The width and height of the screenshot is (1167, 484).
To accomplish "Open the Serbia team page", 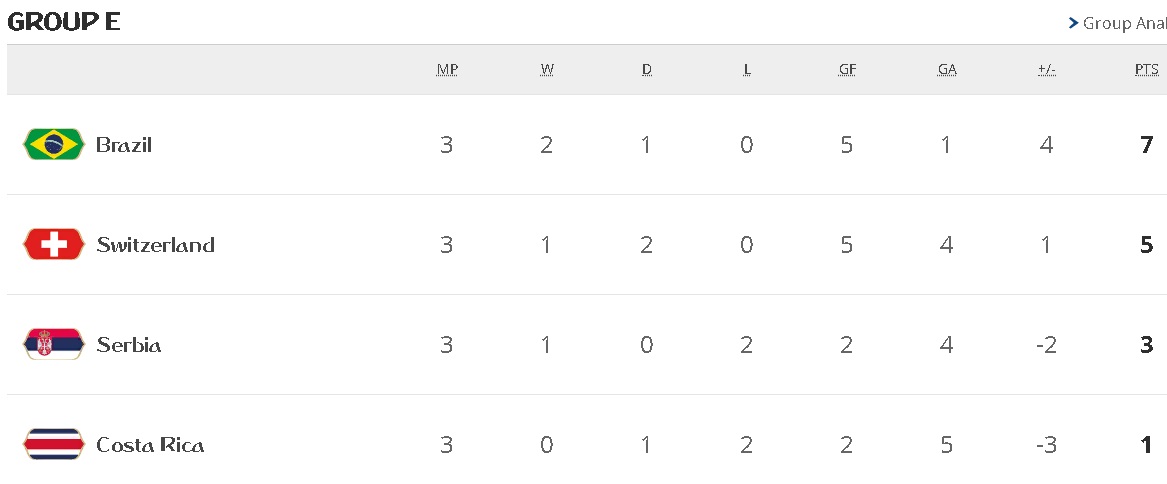I will [x=128, y=345].
